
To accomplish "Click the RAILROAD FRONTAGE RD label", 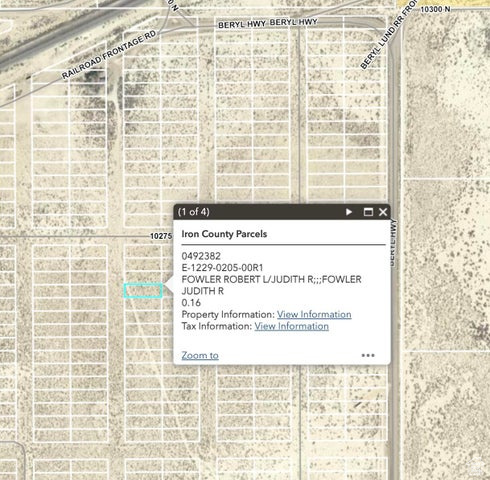I will (109, 55).
